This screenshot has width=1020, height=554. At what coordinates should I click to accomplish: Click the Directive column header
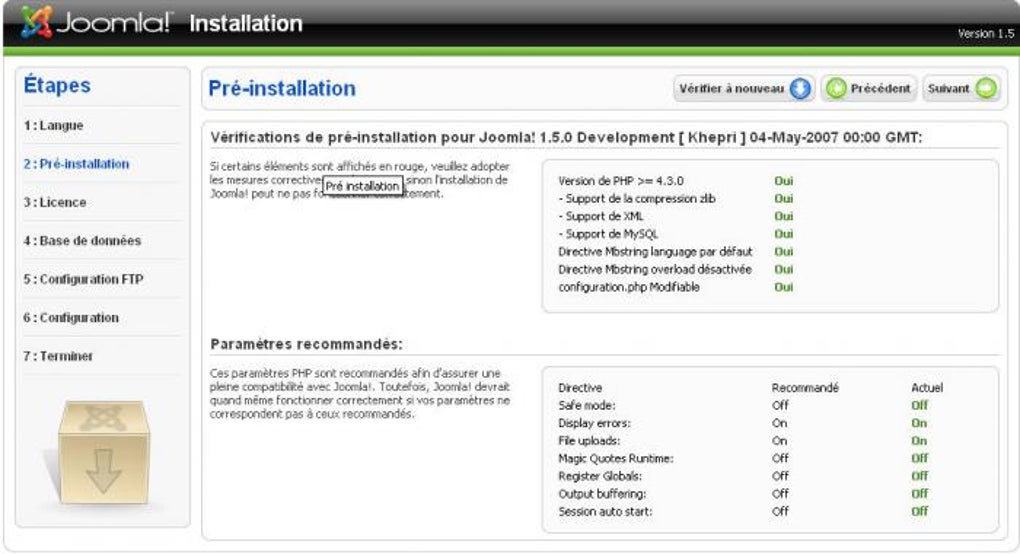(580, 388)
